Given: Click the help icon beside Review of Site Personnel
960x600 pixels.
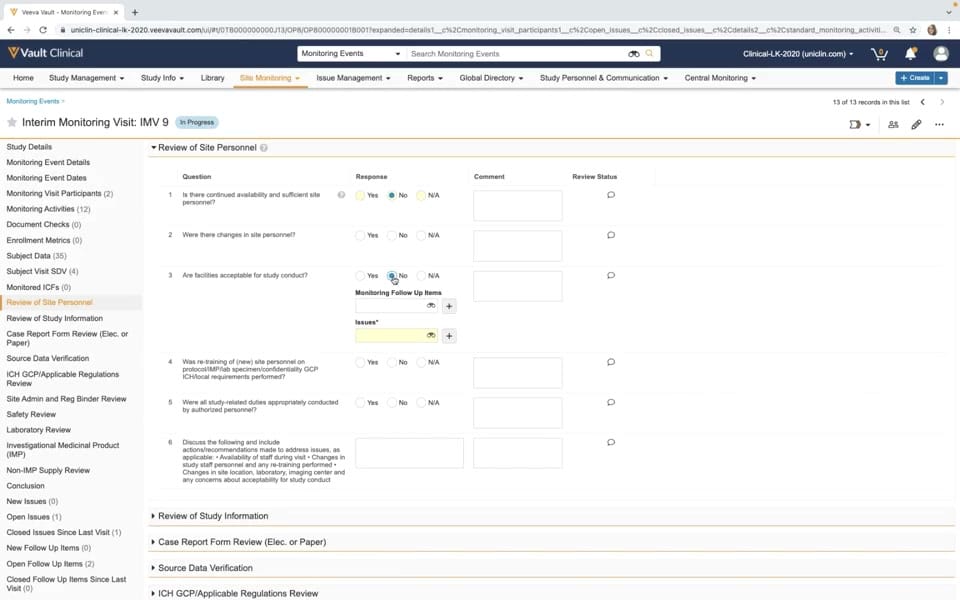Looking at the screenshot, I should [264, 148].
